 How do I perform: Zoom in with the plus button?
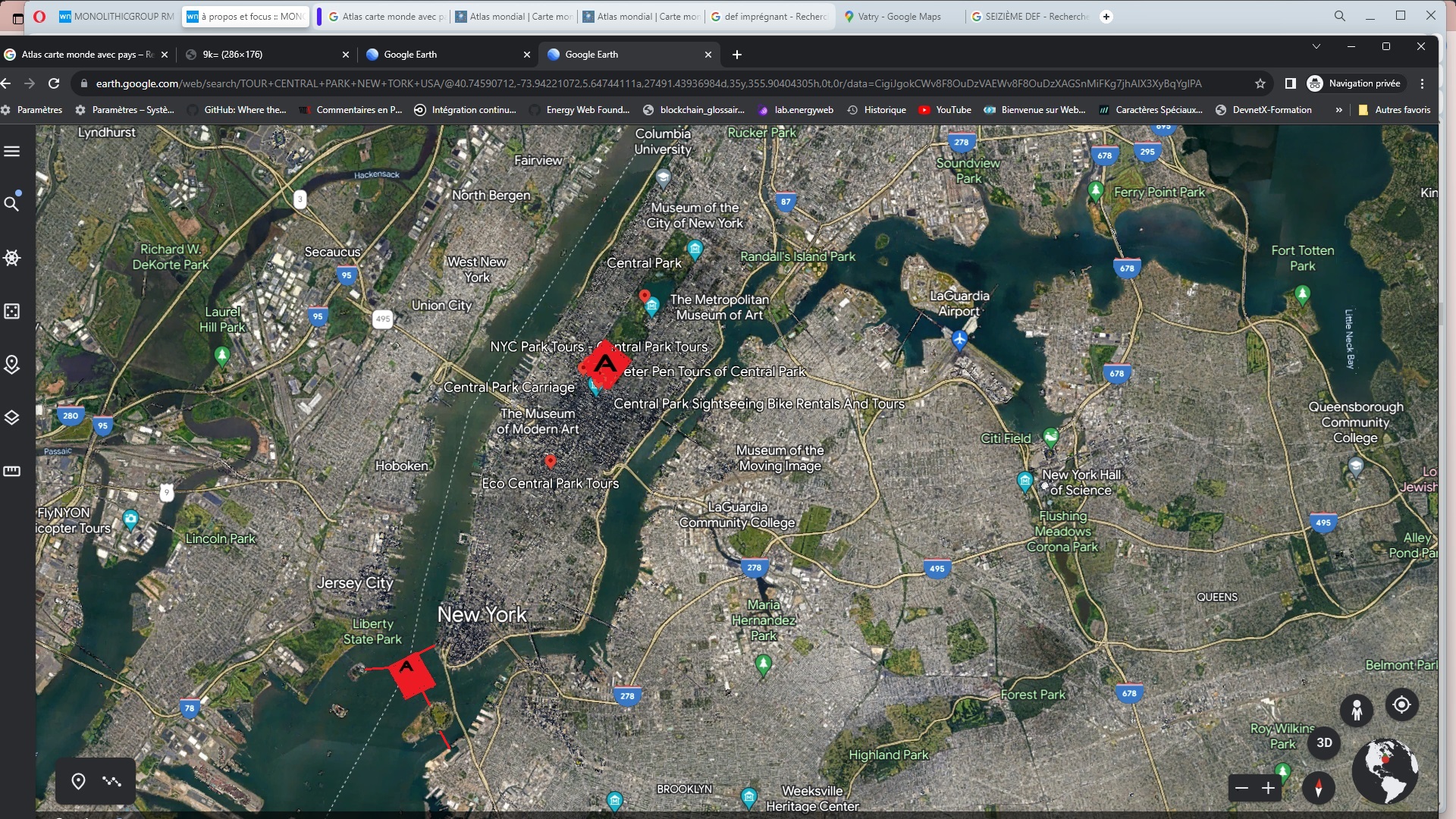coord(1268,789)
